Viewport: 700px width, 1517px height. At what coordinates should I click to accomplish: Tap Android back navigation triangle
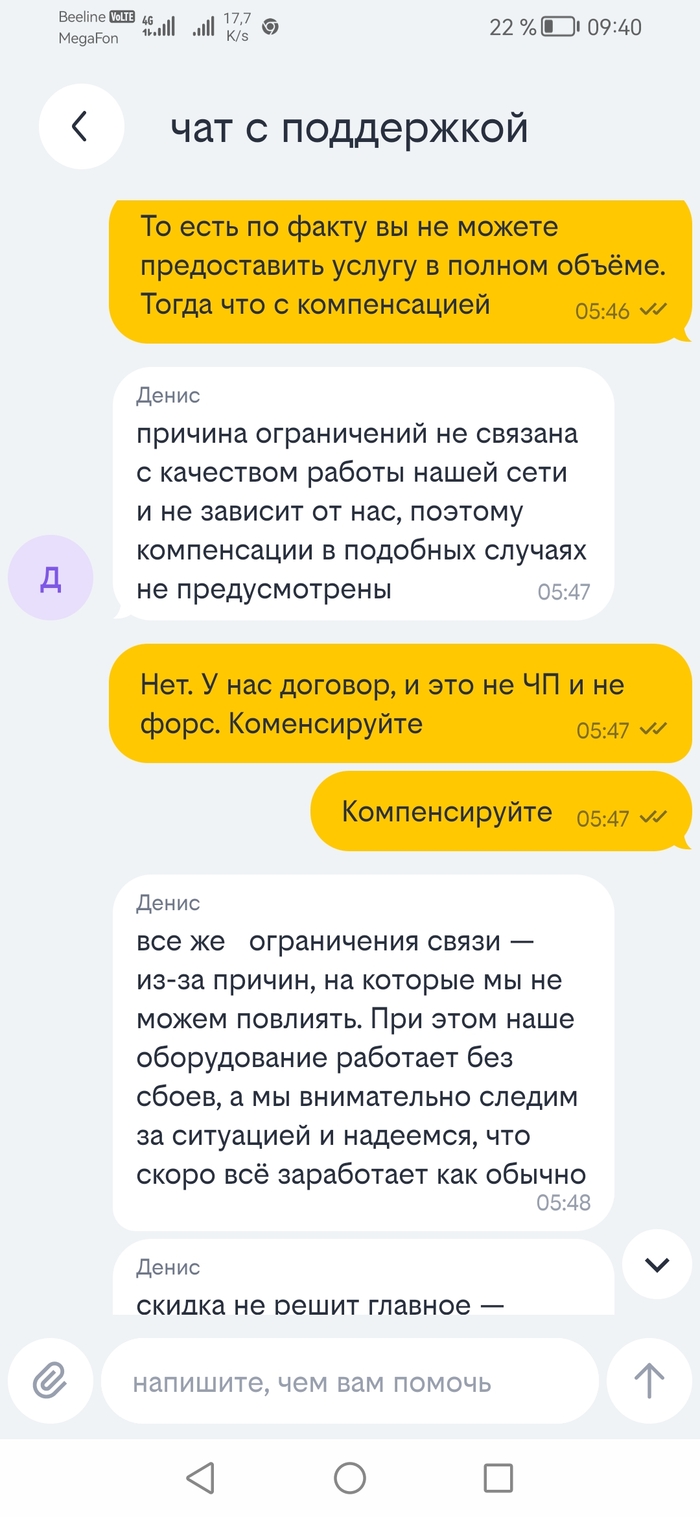coord(201,1477)
